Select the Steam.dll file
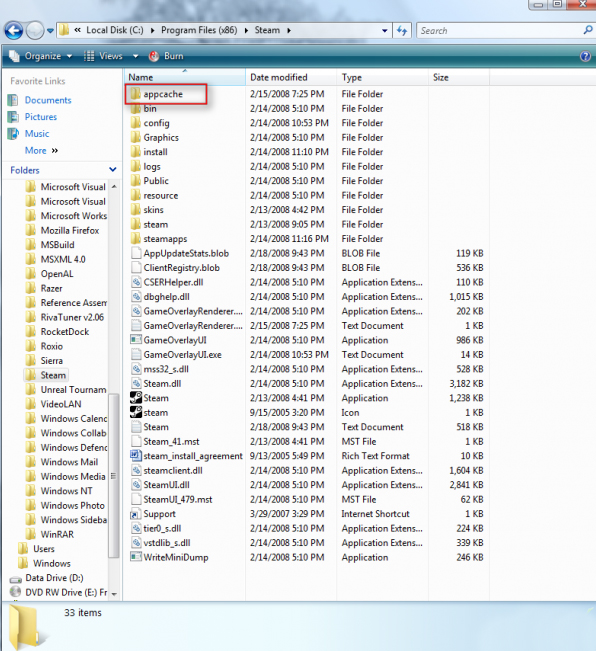The image size is (596, 651). point(156,384)
